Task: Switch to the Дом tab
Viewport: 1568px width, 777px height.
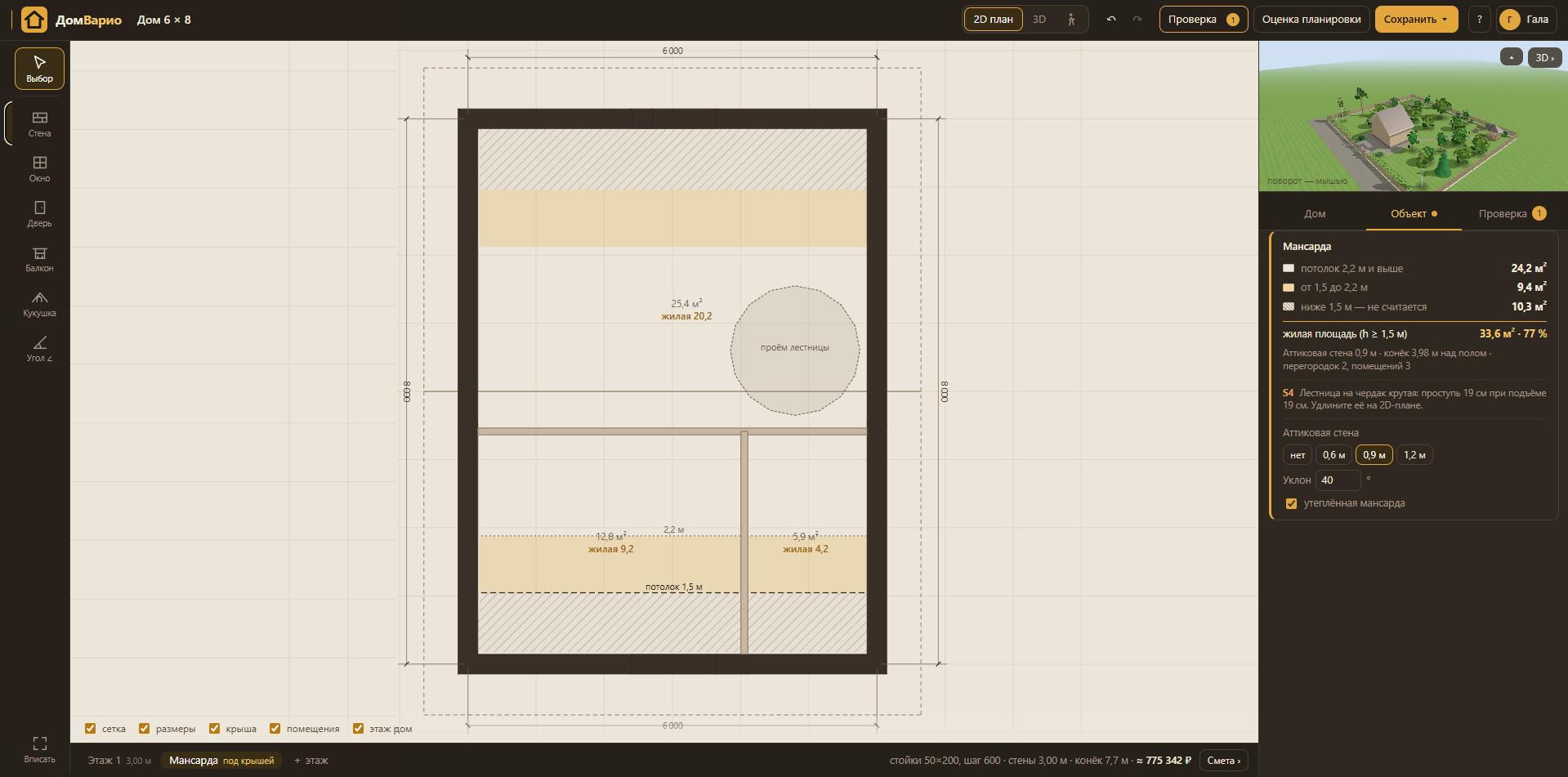Action: [x=1315, y=214]
